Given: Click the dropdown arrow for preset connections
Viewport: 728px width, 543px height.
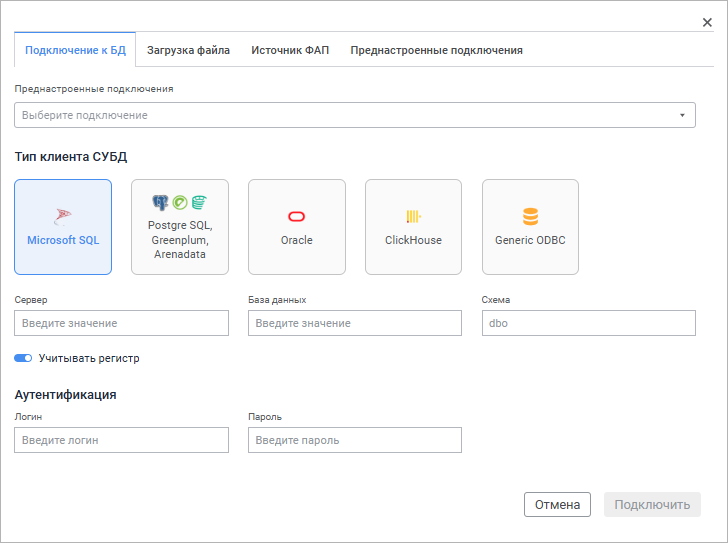Looking at the screenshot, I should click(682, 115).
